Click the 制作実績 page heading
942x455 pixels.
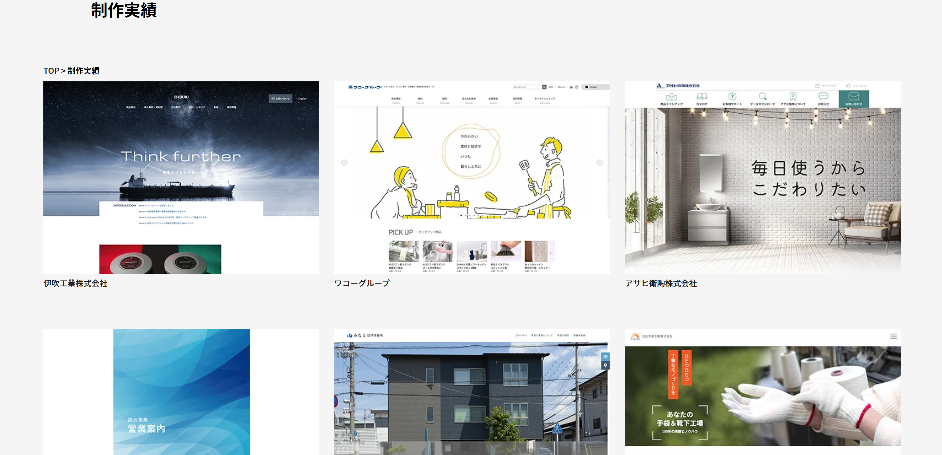pyautogui.click(x=123, y=11)
